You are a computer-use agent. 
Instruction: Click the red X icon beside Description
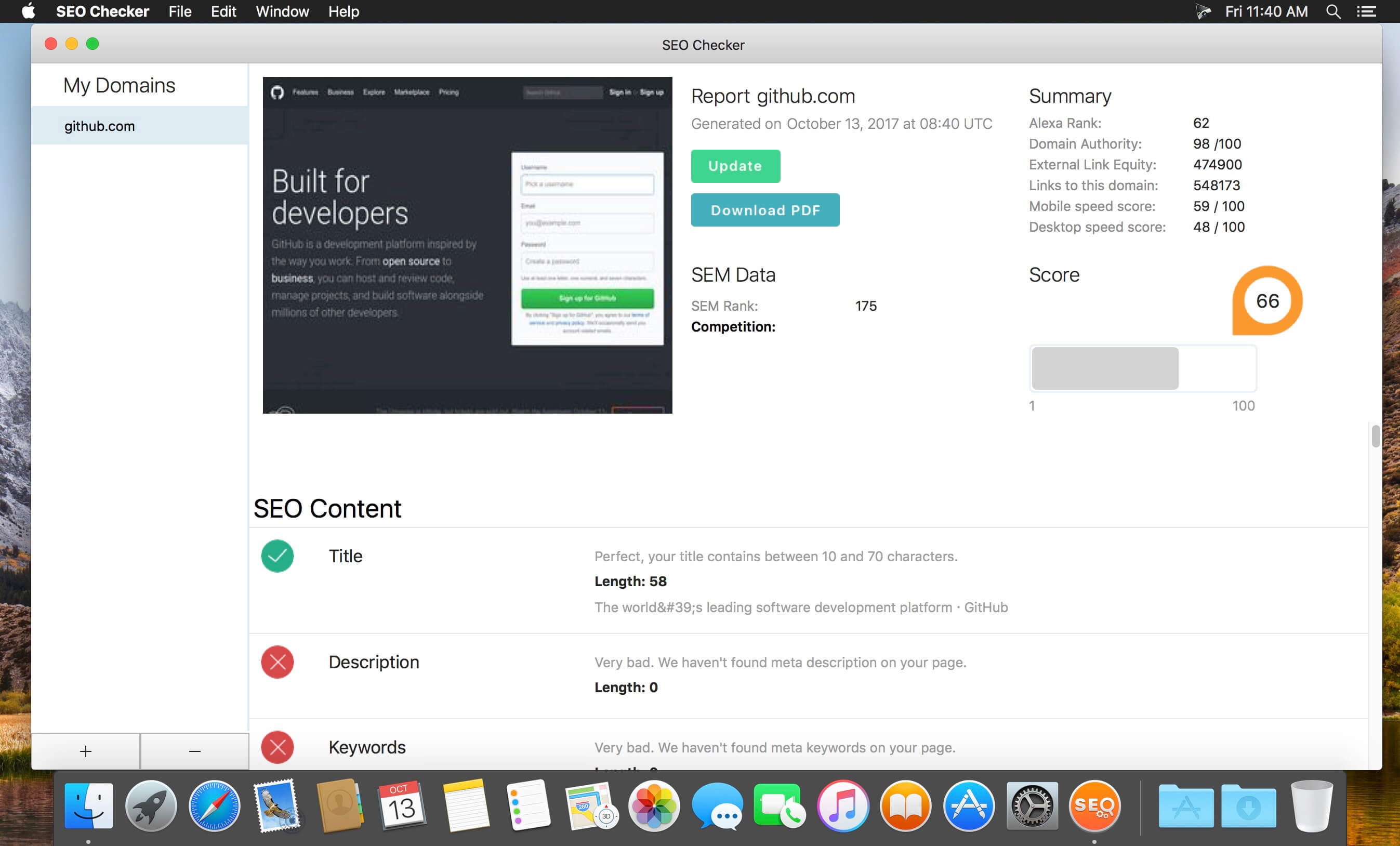tap(278, 662)
